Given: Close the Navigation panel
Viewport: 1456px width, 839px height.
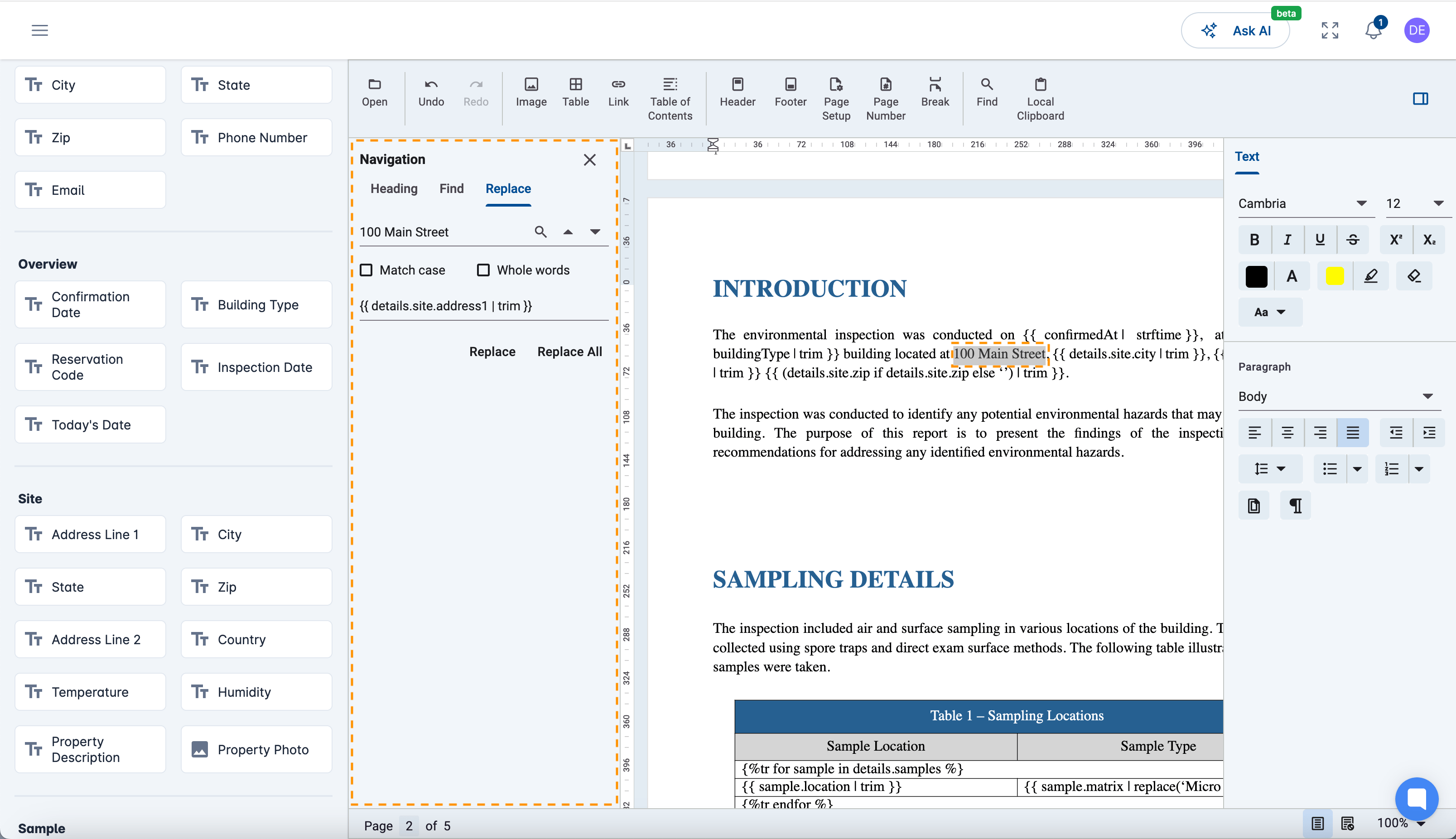Looking at the screenshot, I should click(589, 159).
